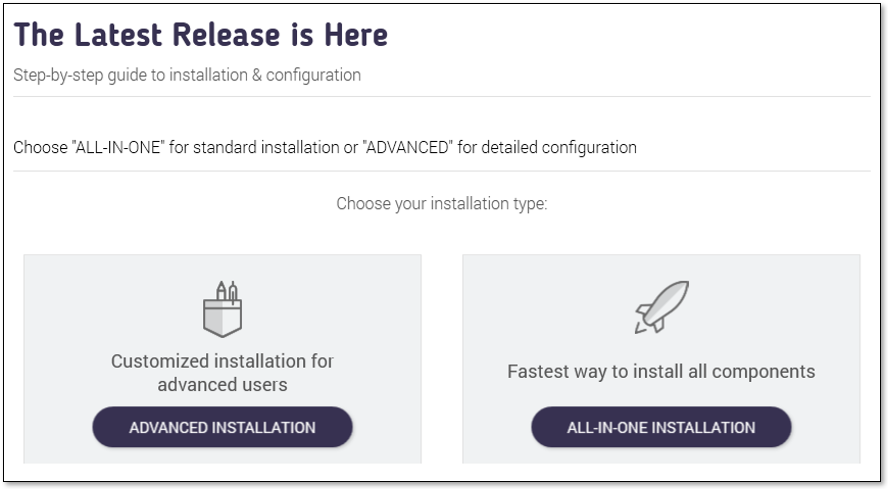Viewport: 888px width, 489px height.
Task: Click the words "standard installation" in instructions line
Action: click(266, 147)
